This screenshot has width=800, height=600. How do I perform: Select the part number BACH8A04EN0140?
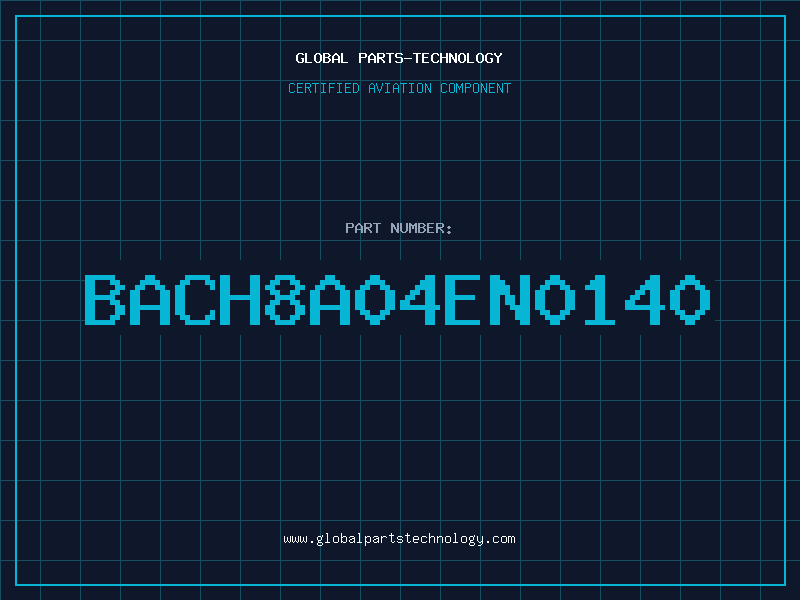tap(397, 299)
